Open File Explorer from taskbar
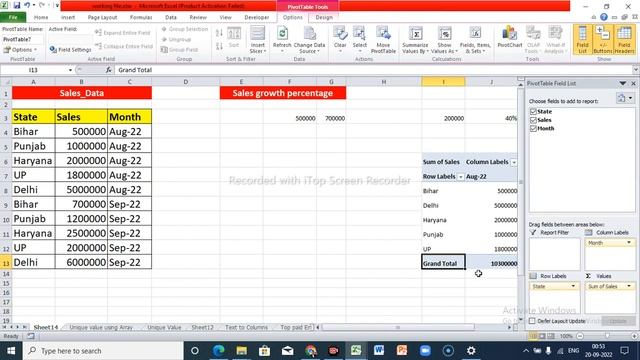640x360 pixels. tap(242, 351)
